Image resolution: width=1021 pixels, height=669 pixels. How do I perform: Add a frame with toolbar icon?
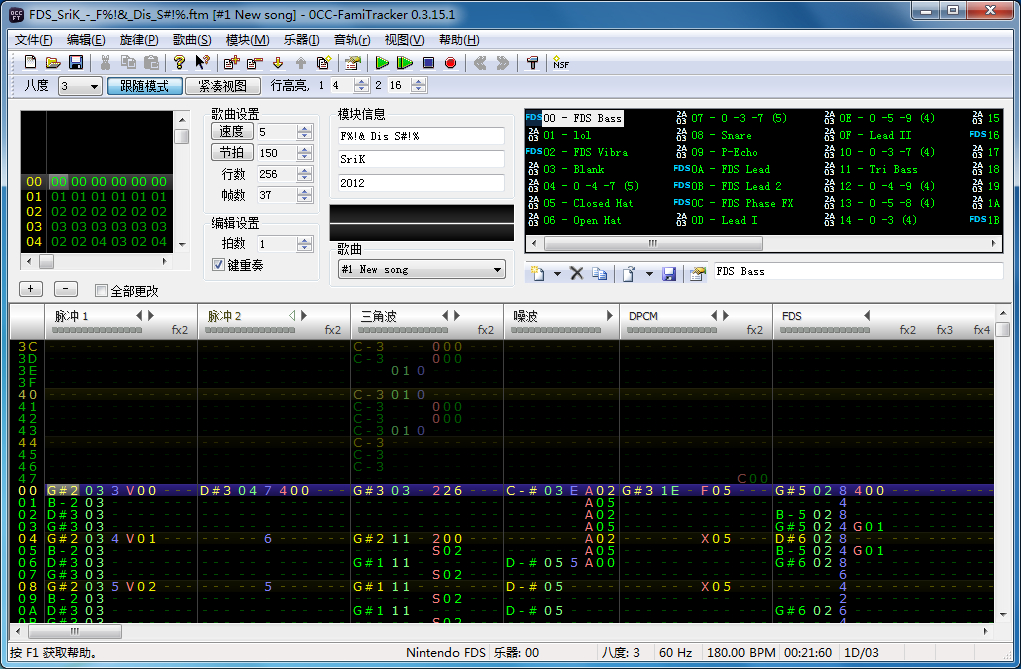231,63
